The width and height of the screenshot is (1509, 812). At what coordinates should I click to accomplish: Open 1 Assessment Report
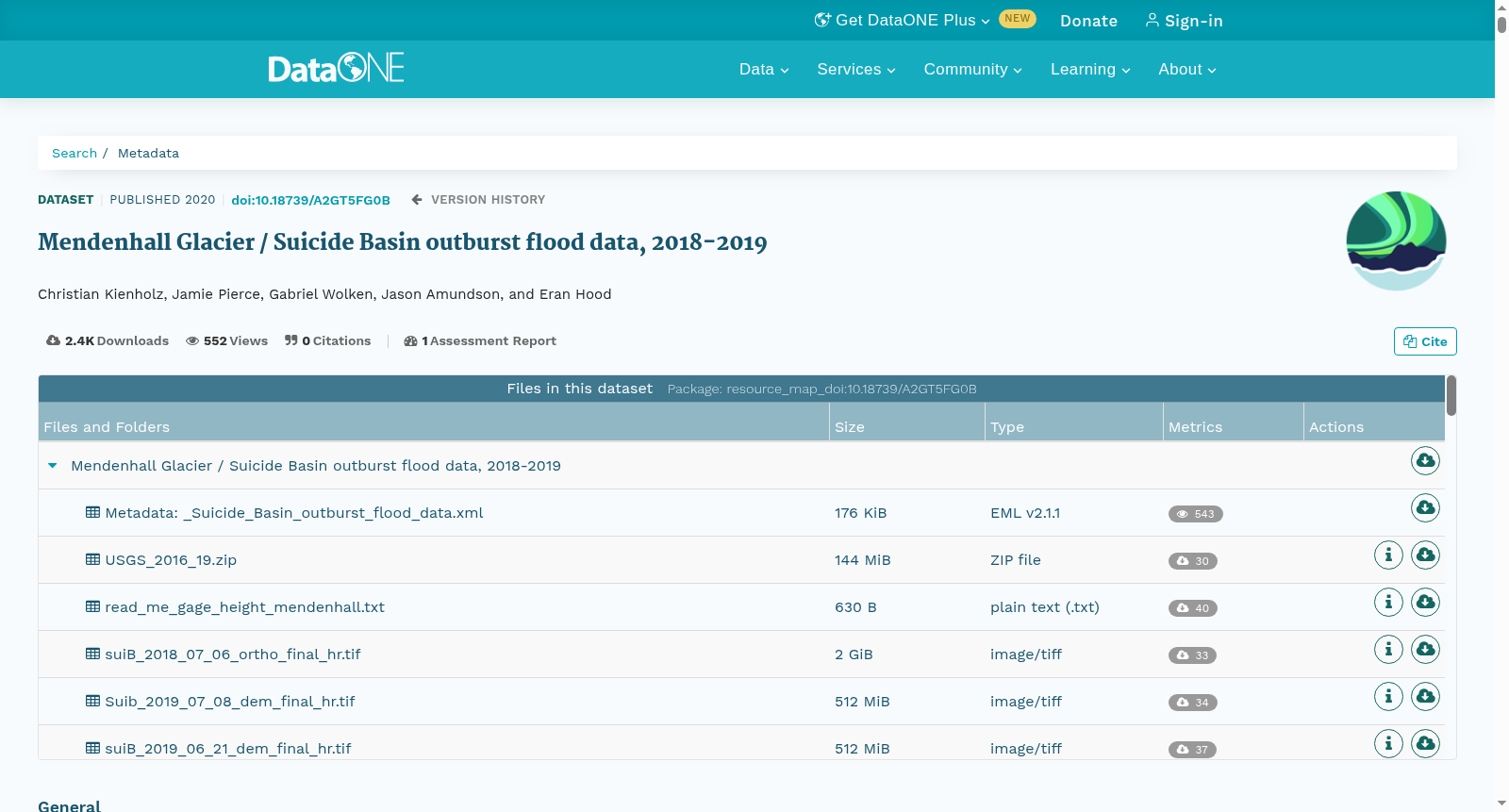tap(480, 340)
